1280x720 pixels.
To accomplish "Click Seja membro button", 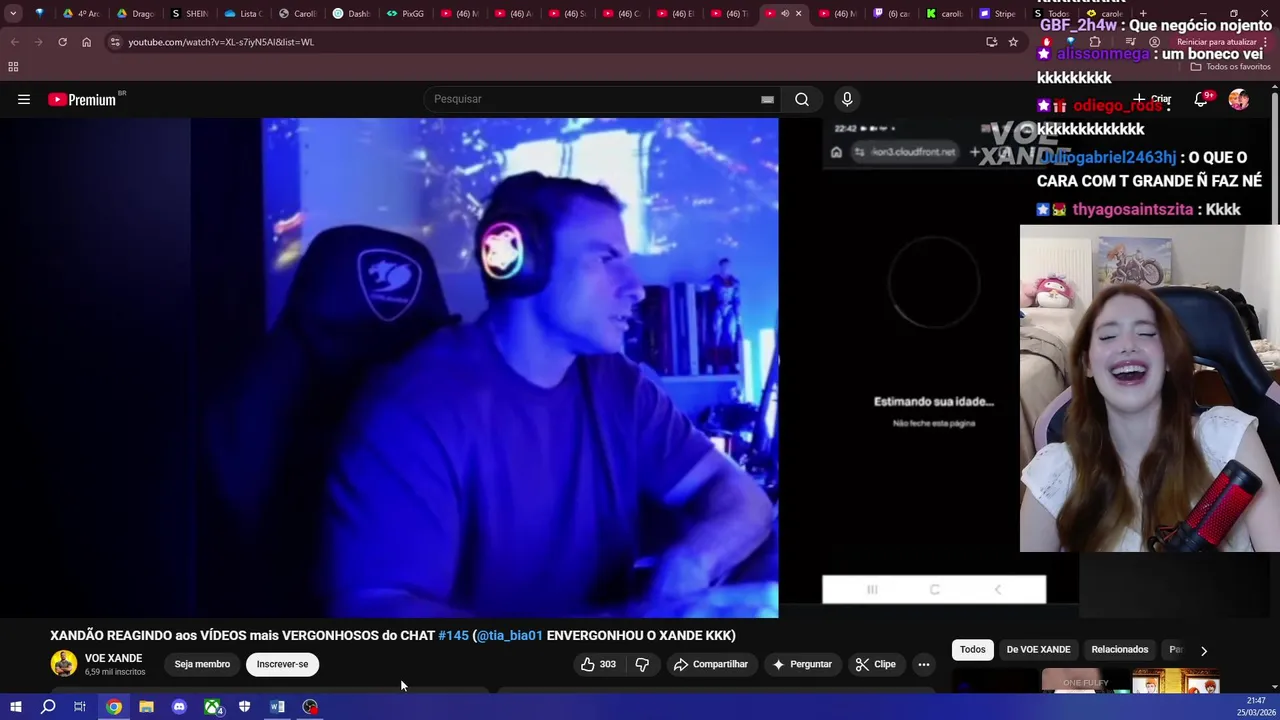I will 202,664.
